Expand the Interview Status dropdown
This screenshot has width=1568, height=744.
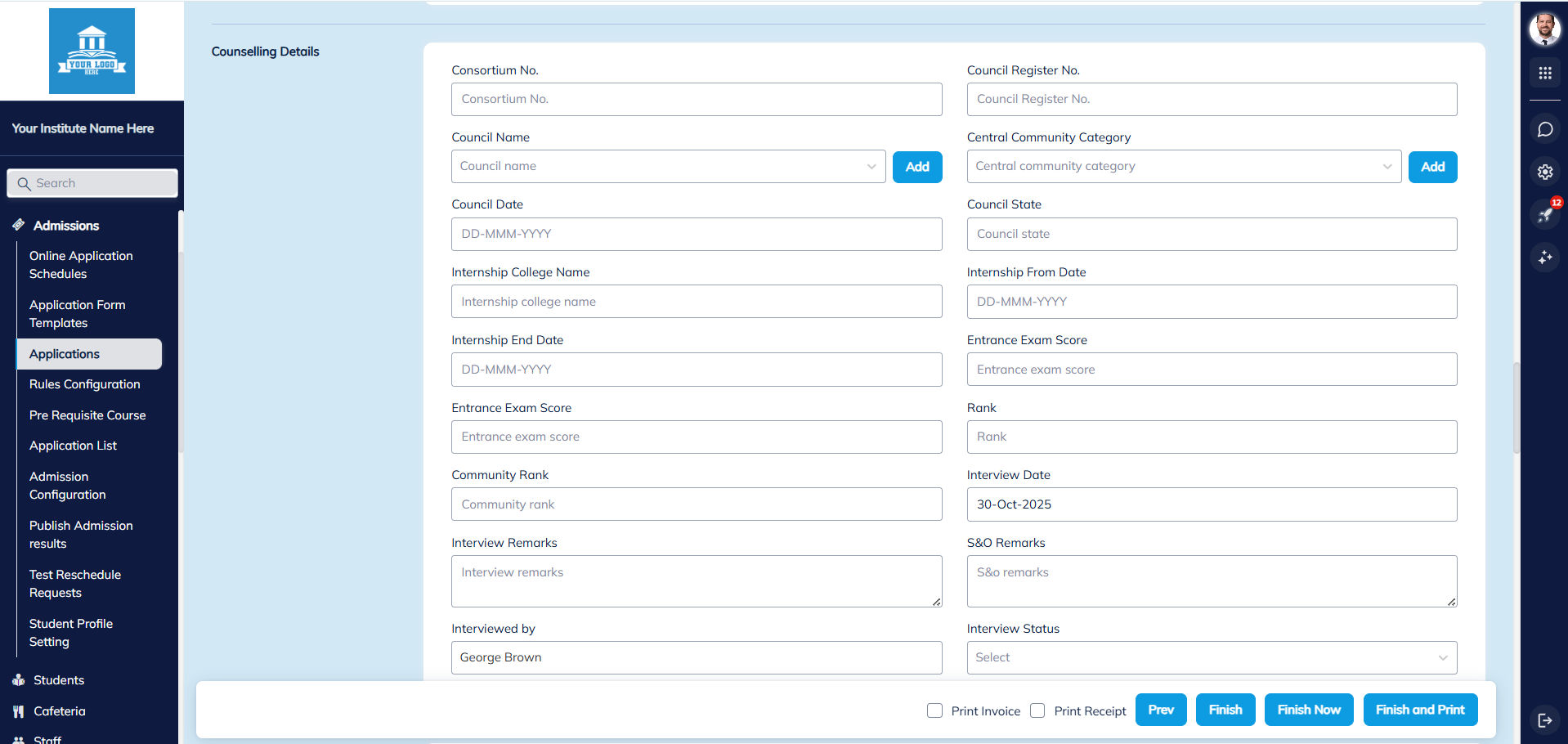(x=1211, y=657)
